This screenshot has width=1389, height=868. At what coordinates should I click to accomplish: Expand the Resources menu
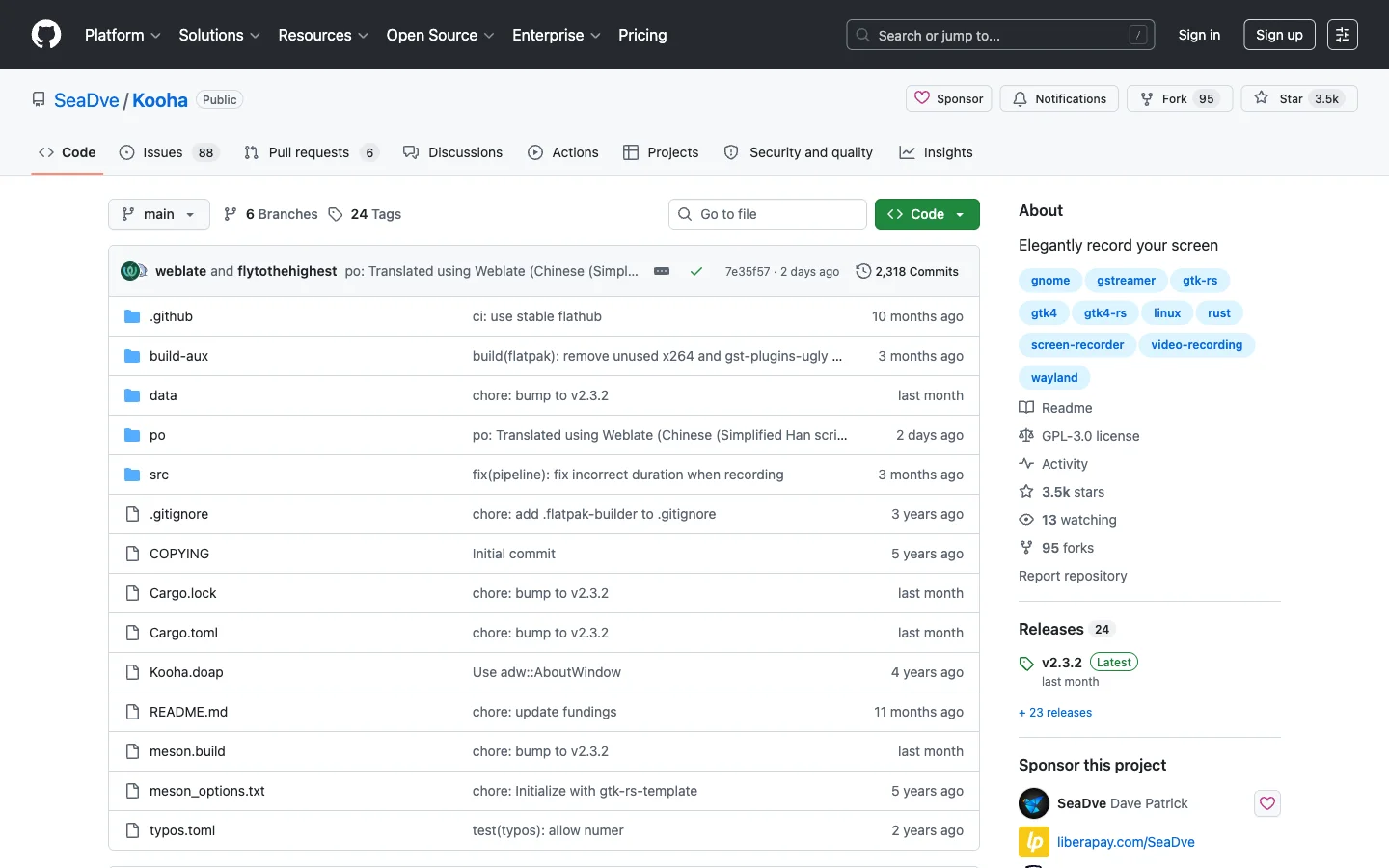[323, 35]
